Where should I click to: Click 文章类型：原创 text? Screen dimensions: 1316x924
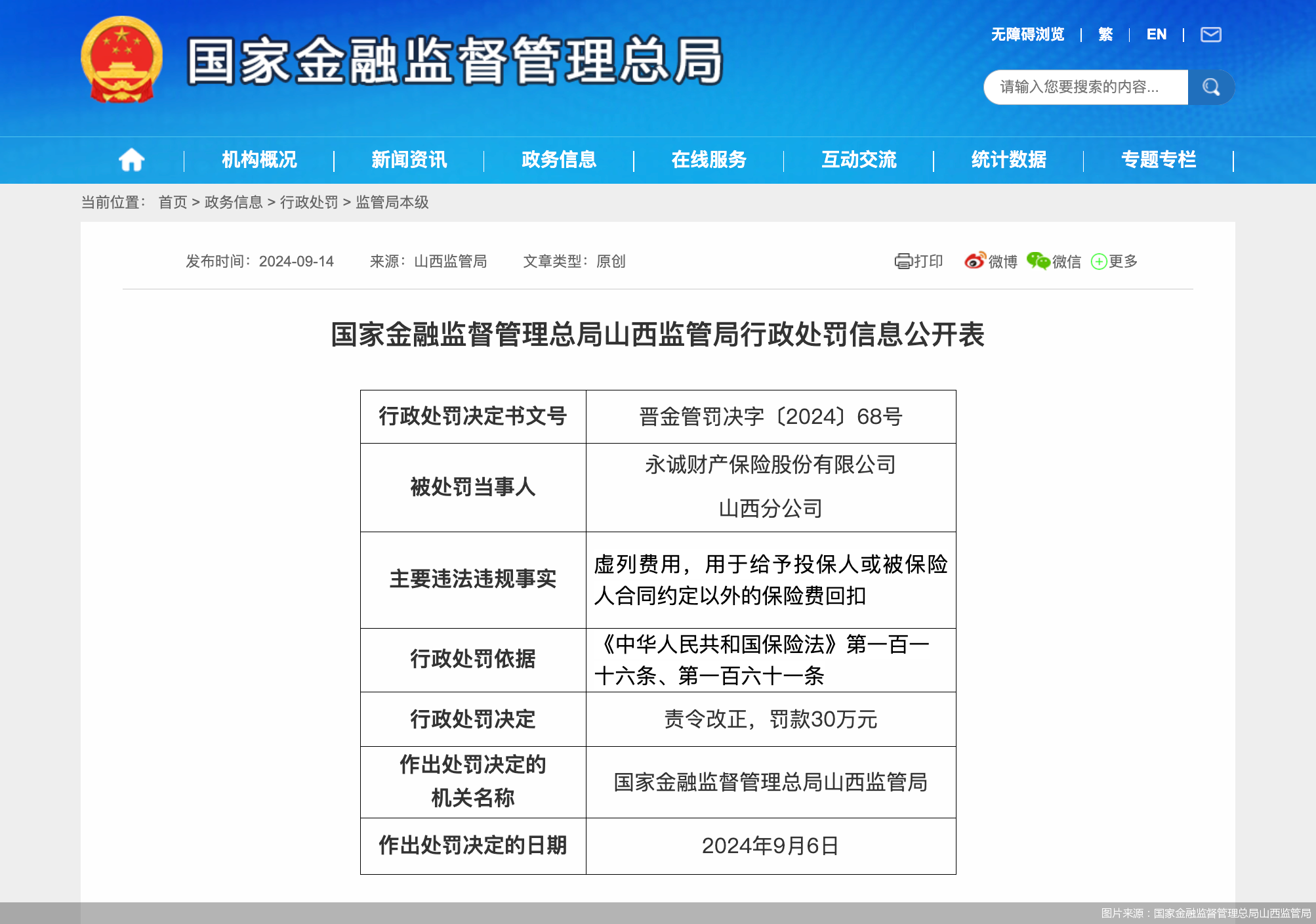[574, 261]
